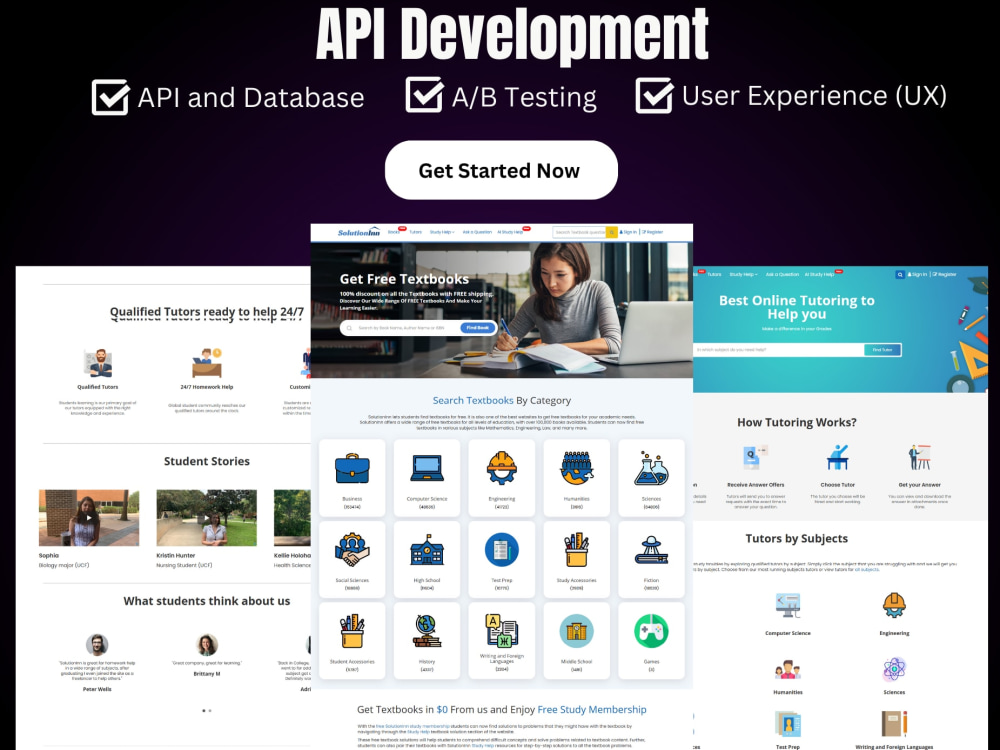Select Sciences atom icon under Tutors by Subjects
The height and width of the screenshot is (750, 1000).
pyautogui.click(x=894, y=669)
